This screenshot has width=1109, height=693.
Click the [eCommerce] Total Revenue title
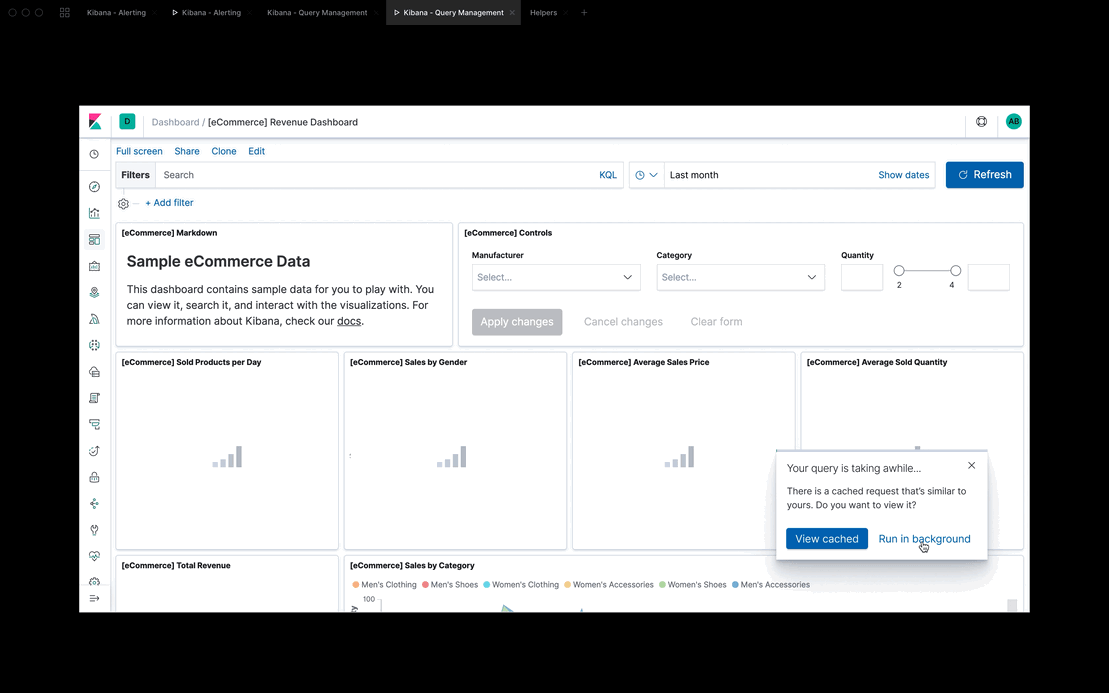[x=176, y=566]
